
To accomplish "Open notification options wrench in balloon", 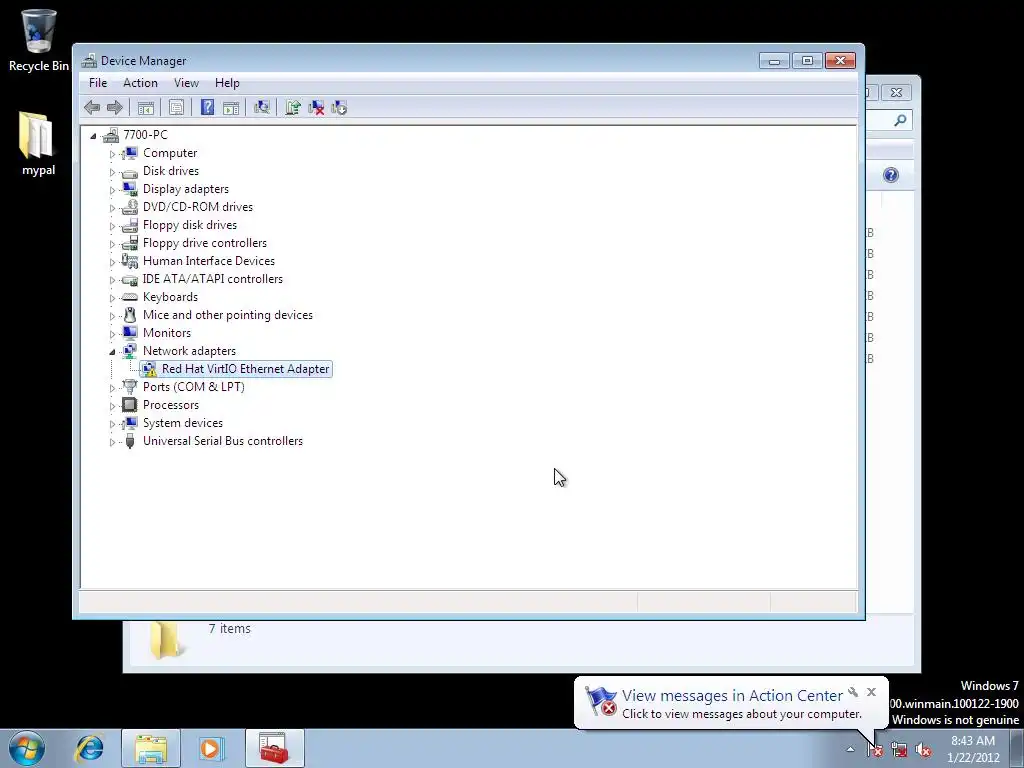I will point(853,692).
